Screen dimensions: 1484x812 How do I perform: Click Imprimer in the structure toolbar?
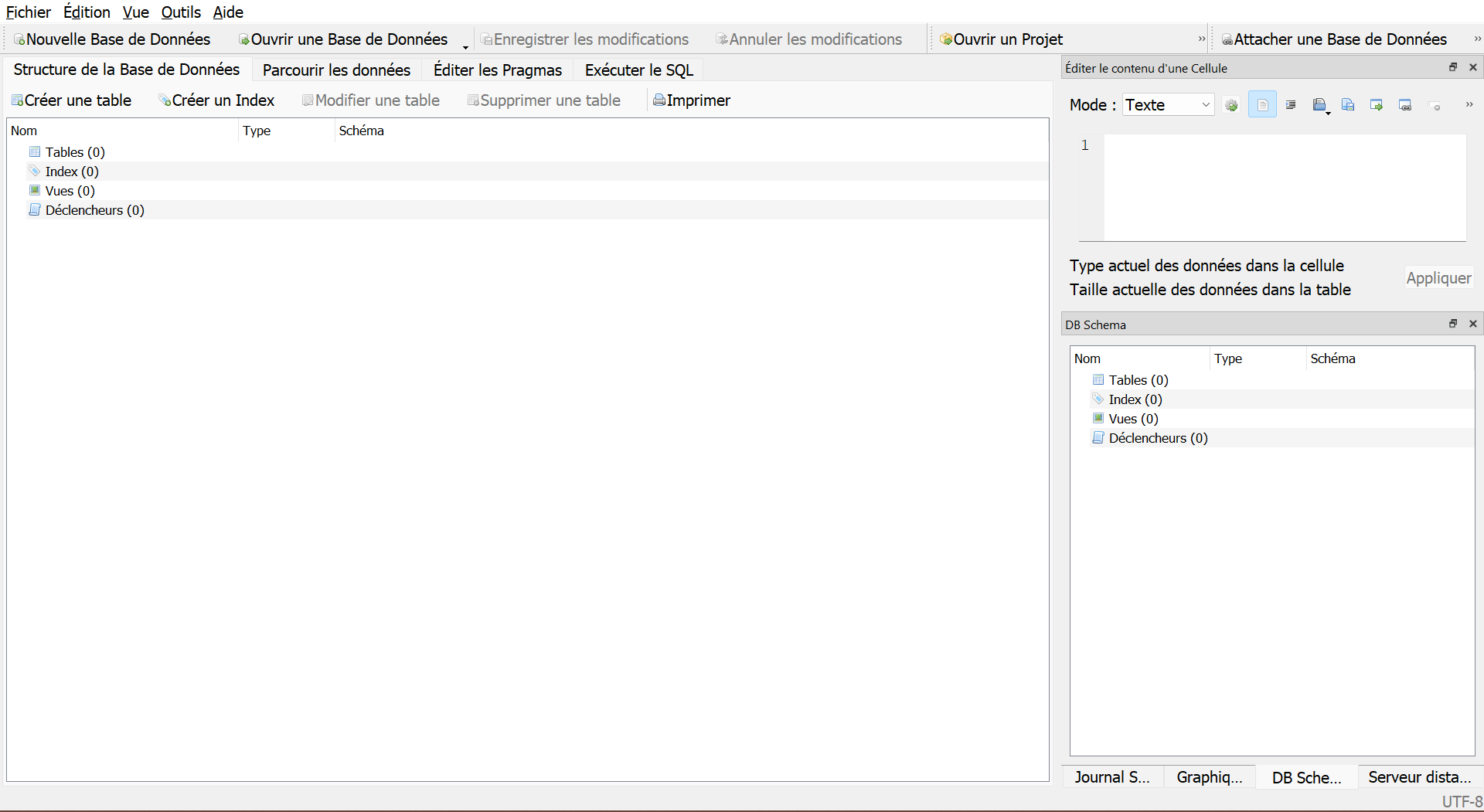[692, 100]
